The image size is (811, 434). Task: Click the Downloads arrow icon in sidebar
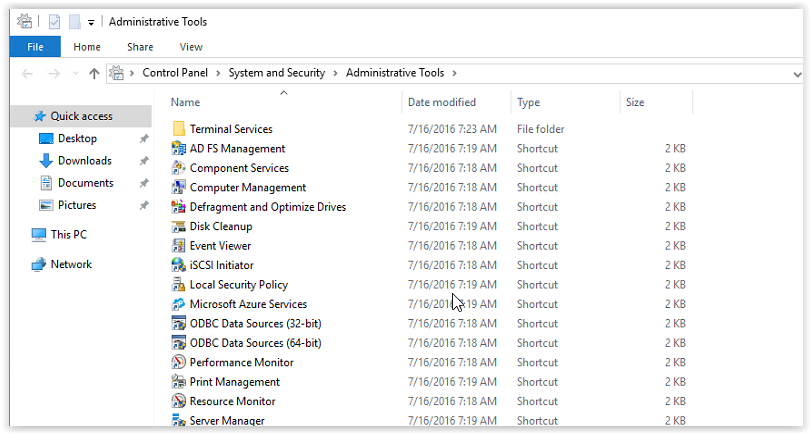(46, 160)
